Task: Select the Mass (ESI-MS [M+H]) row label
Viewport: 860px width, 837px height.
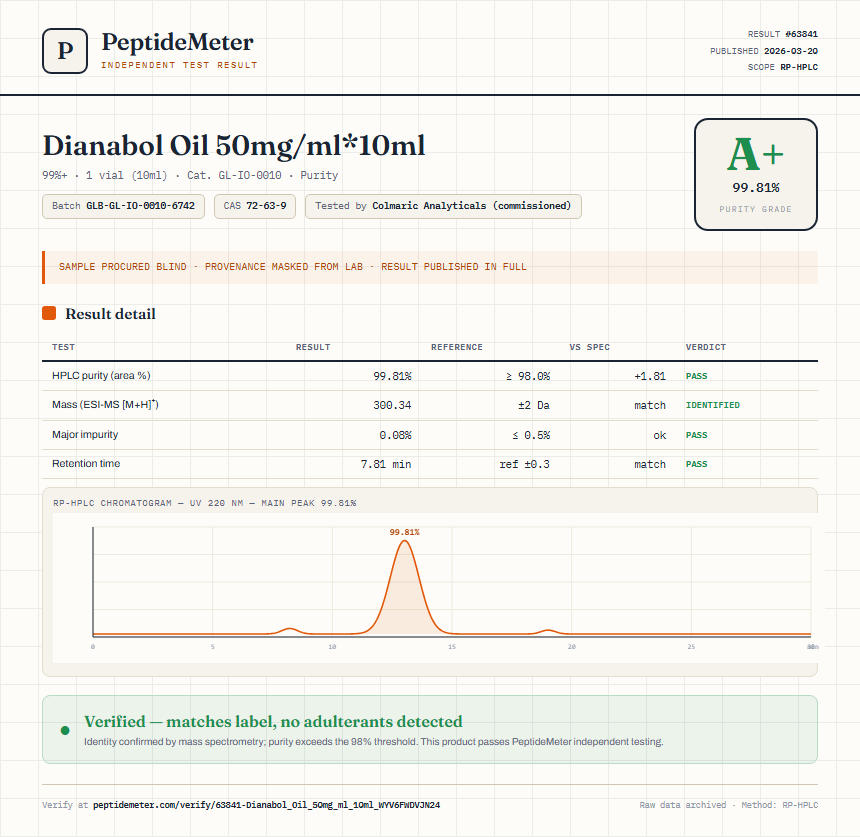Action: point(105,405)
